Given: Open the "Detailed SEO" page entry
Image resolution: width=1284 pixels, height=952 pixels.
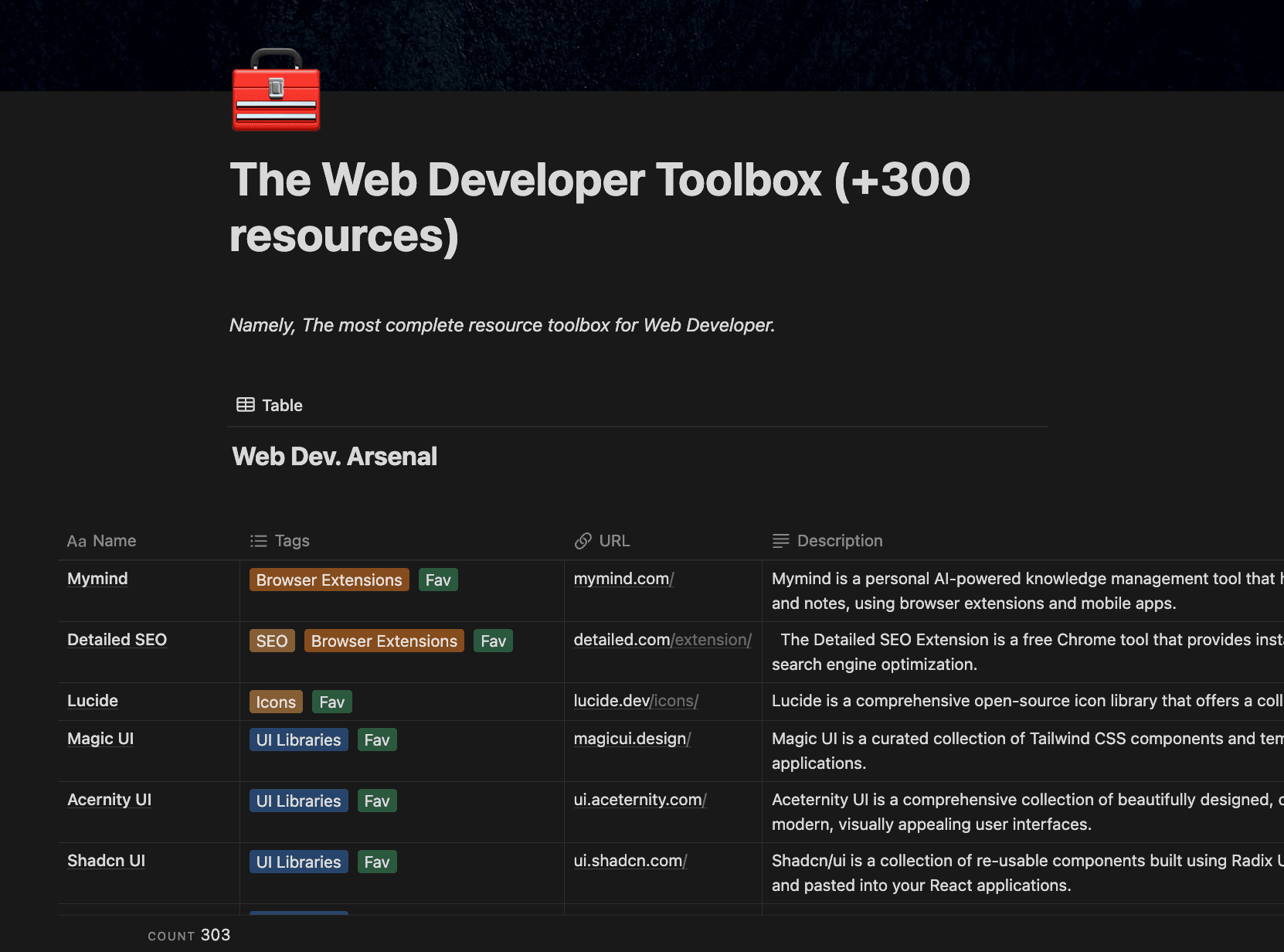Looking at the screenshot, I should pyautogui.click(x=117, y=640).
